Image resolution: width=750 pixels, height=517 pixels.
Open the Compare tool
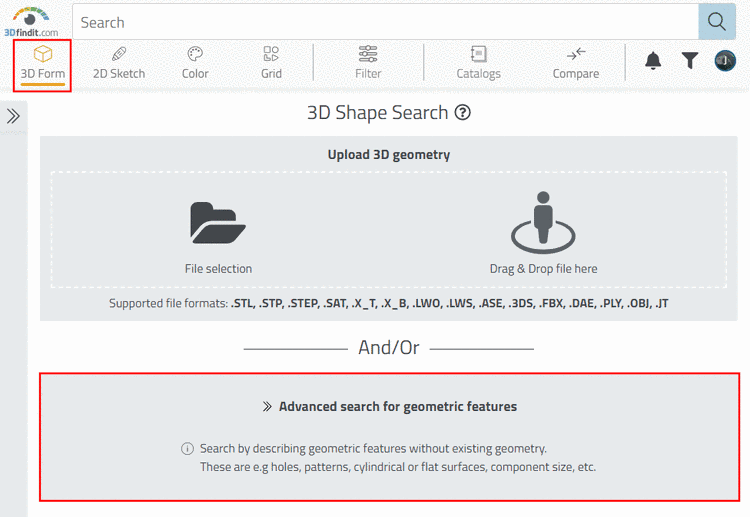pyautogui.click(x=576, y=62)
